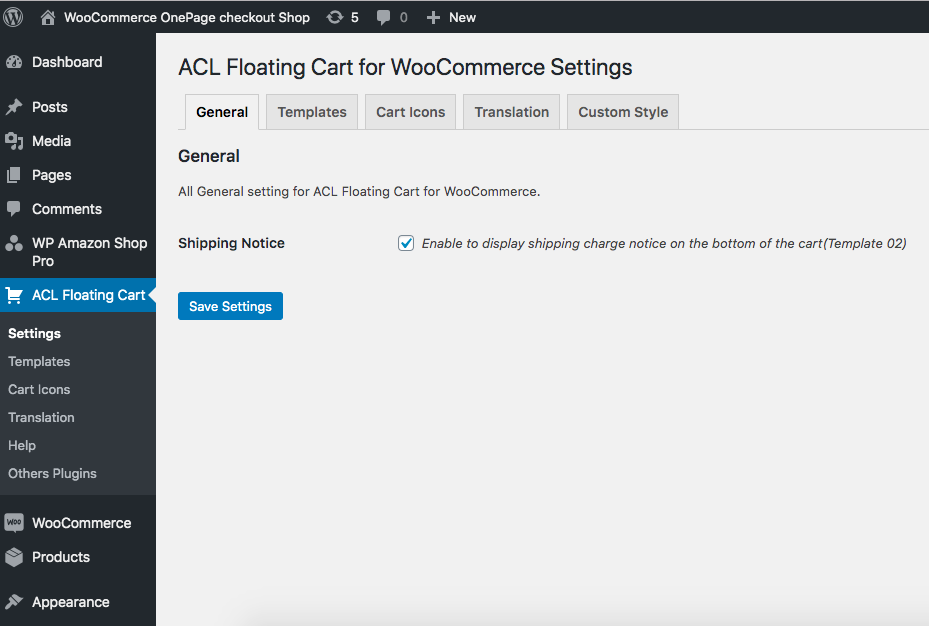Toggle the Shipping Notice checkbox
The image size is (929, 626).
tap(406, 243)
